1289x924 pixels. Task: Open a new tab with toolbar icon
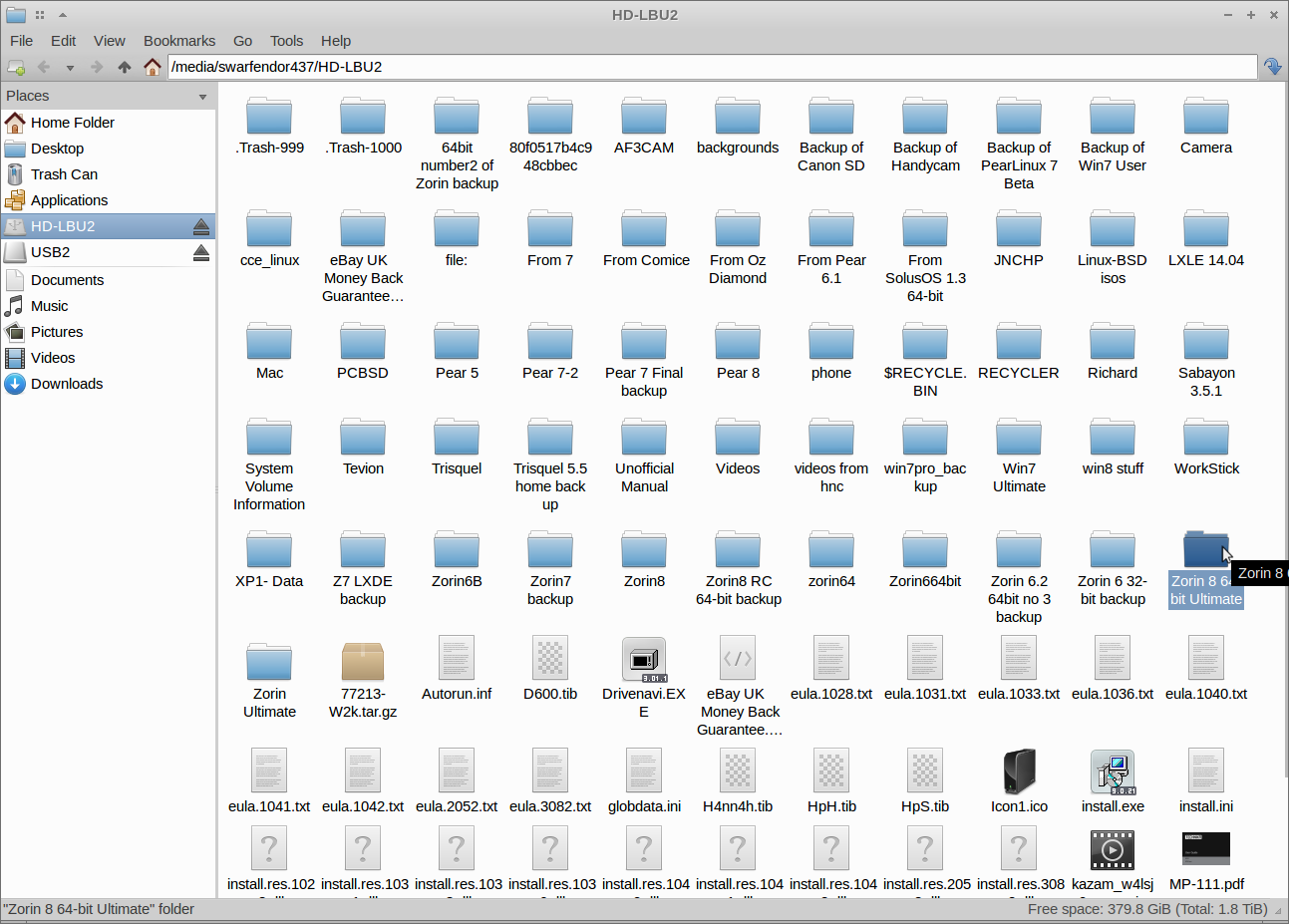point(16,67)
